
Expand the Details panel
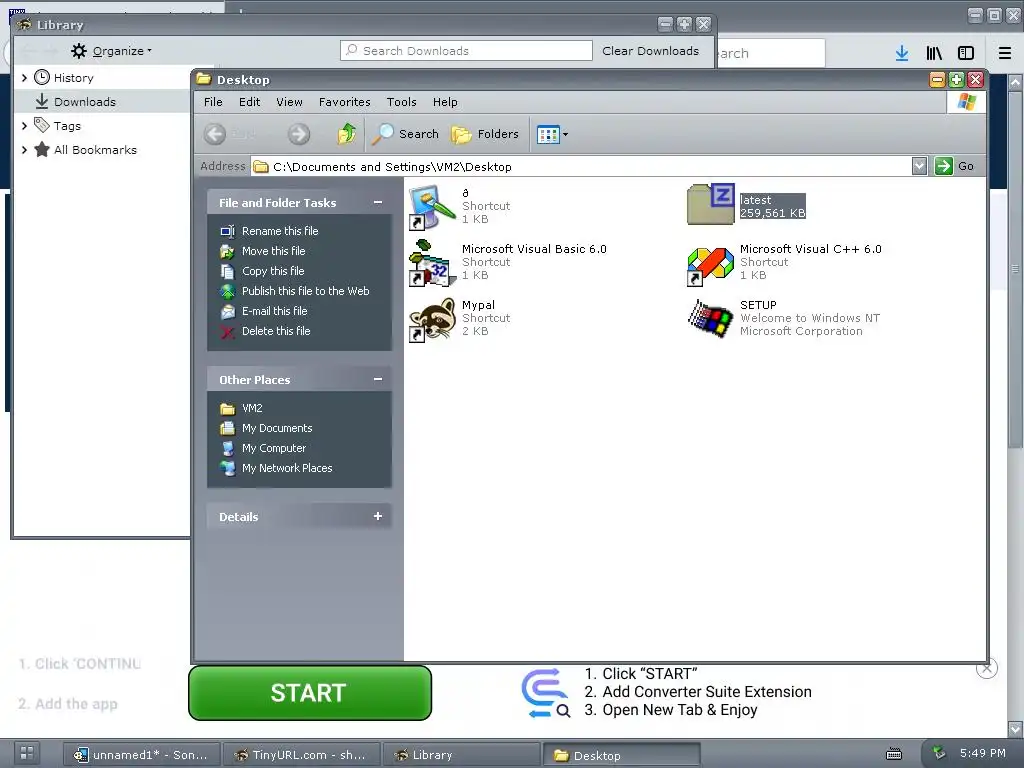tap(377, 517)
